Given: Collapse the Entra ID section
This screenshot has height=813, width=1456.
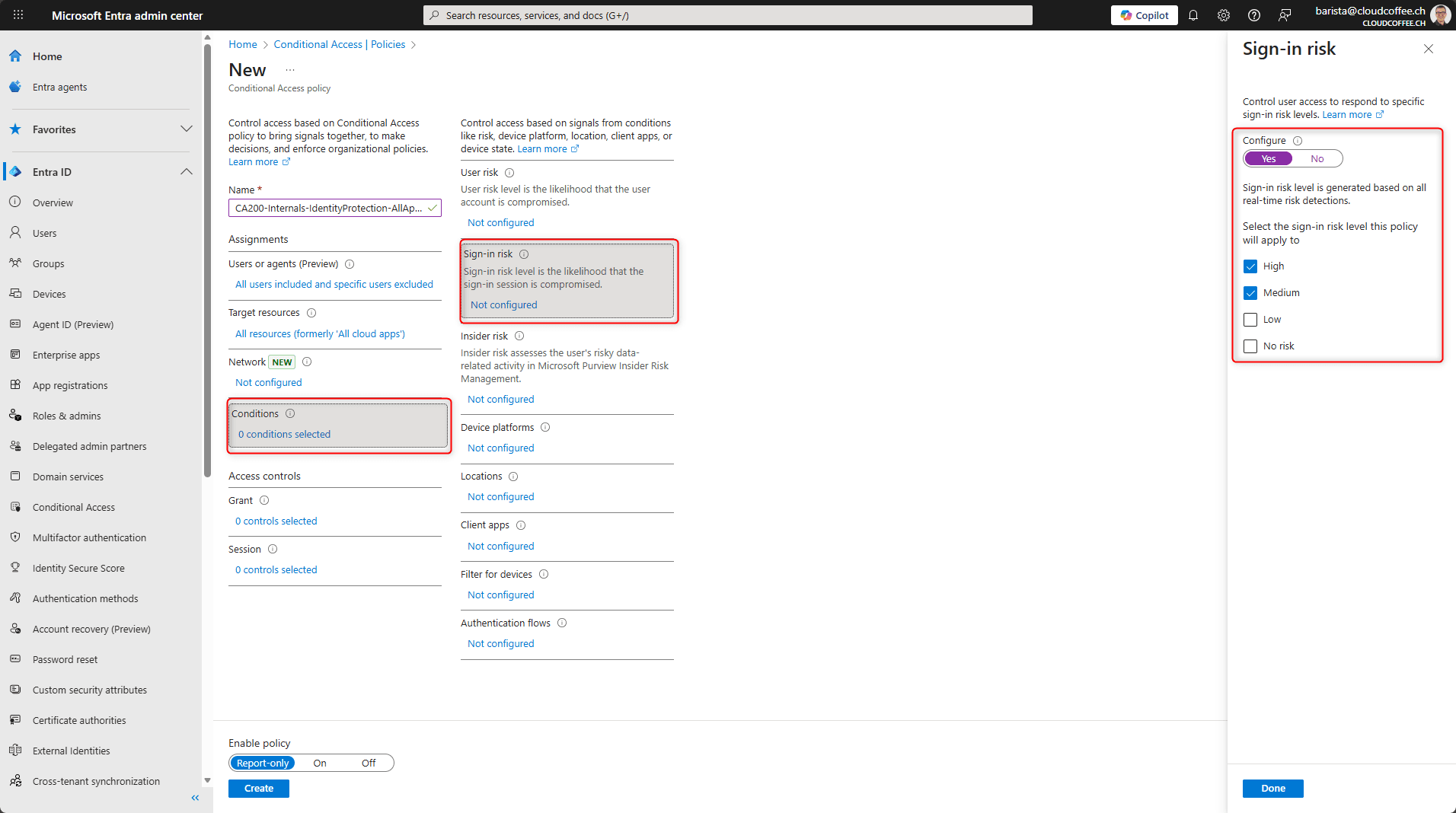Looking at the screenshot, I should pyautogui.click(x=187, y=171).
